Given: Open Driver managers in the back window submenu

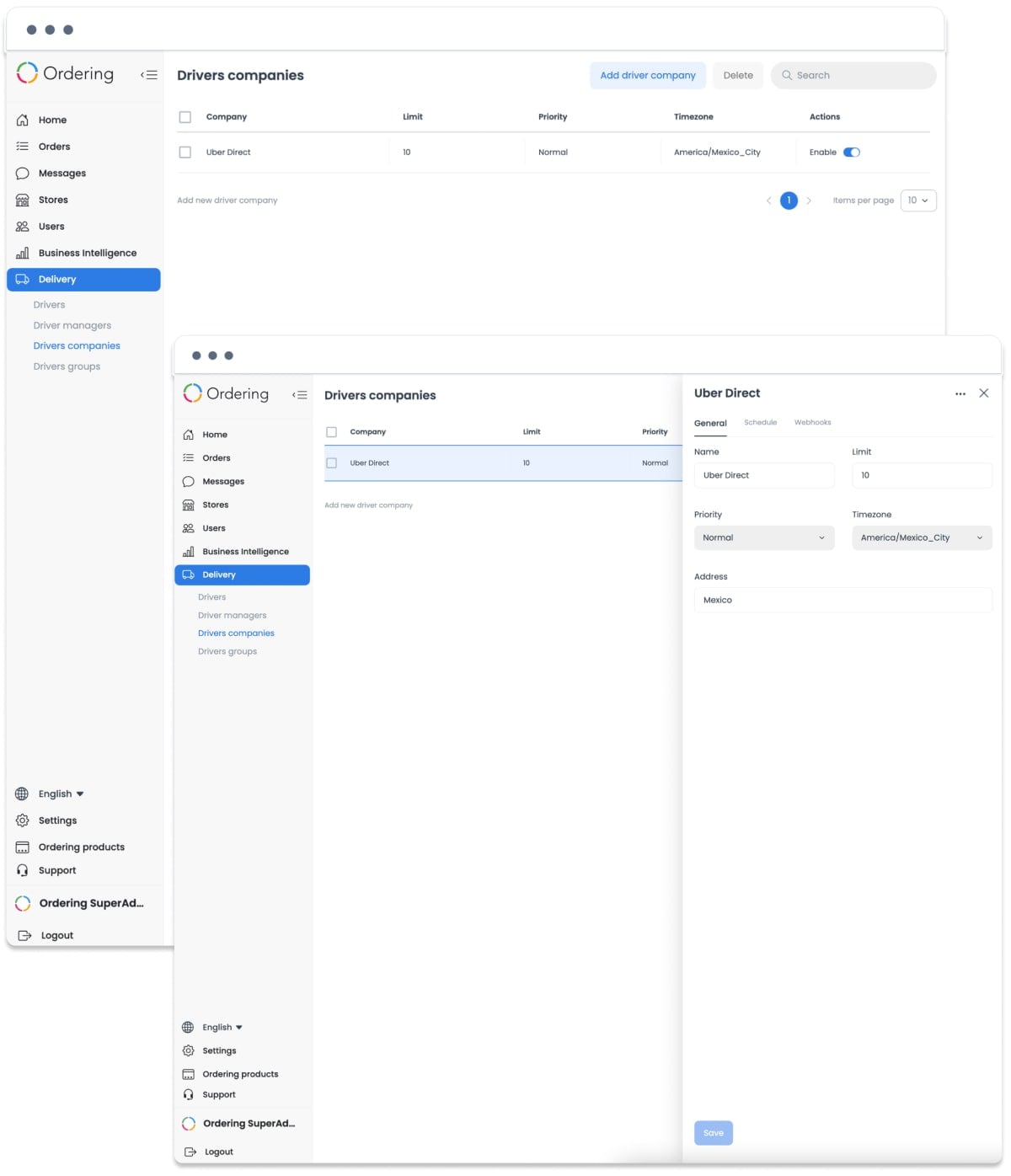Looking at the screenshot, I should tap(72, 326).
